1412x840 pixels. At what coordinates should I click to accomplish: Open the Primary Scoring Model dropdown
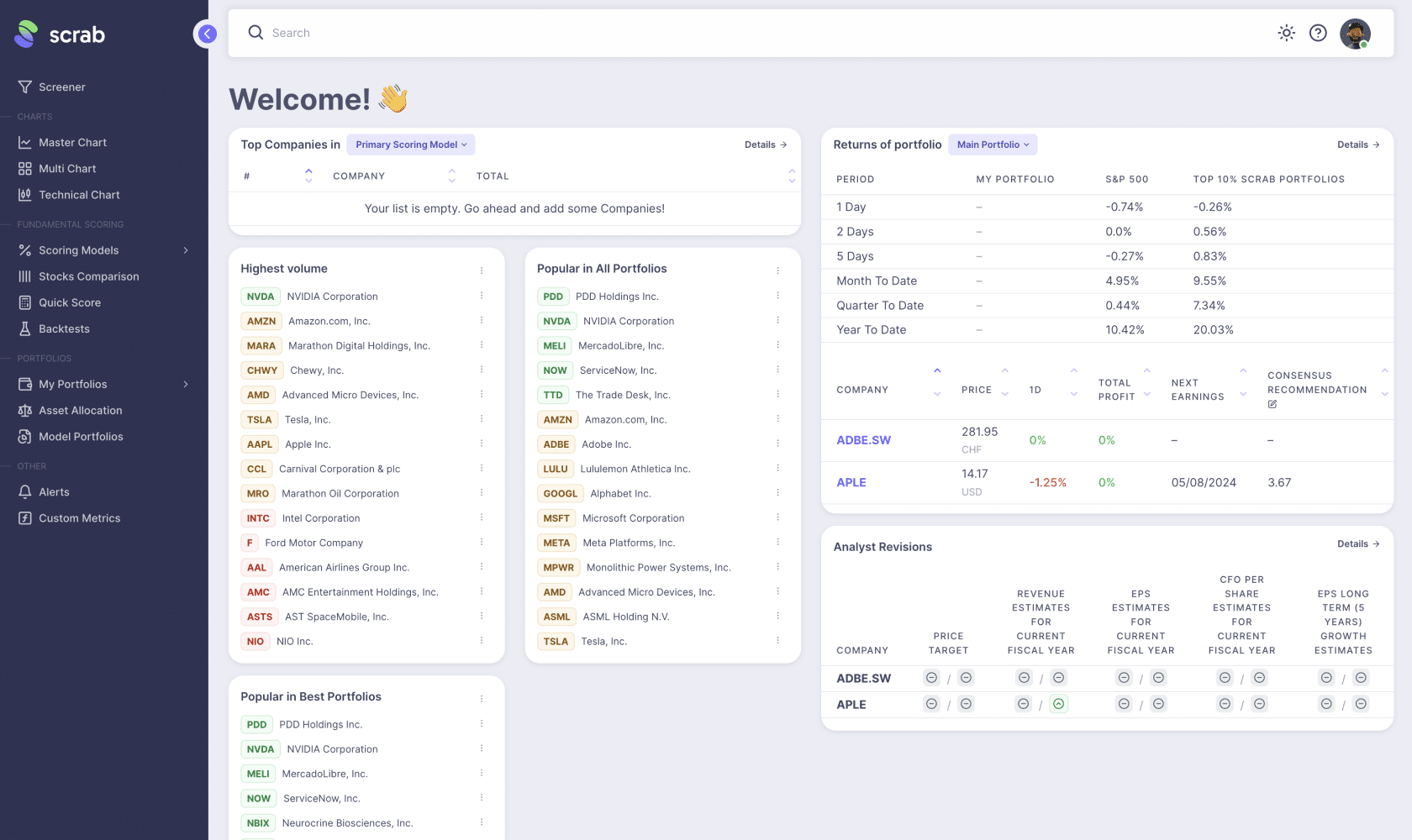click(411, 144)
